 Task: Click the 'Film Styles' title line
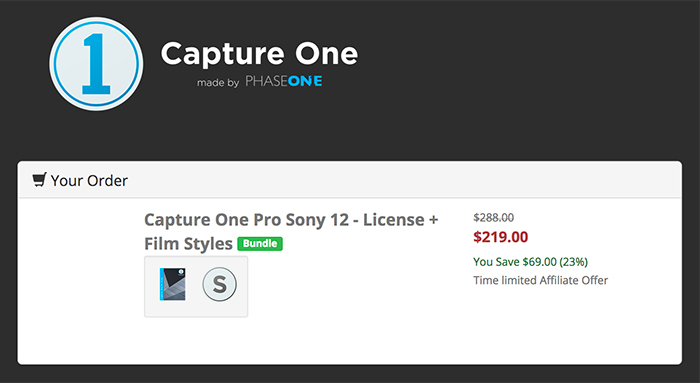tap(188, 244)
